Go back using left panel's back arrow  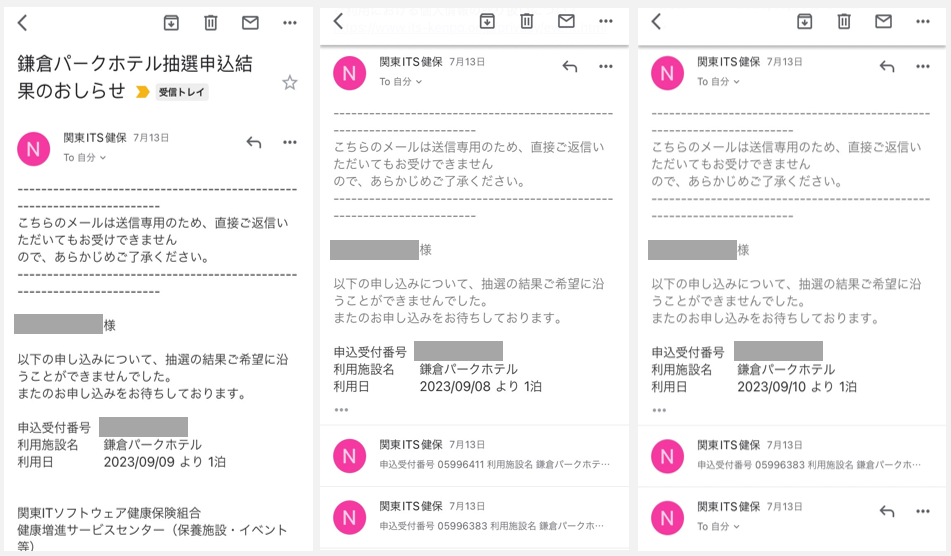click(x=23, y=22)
